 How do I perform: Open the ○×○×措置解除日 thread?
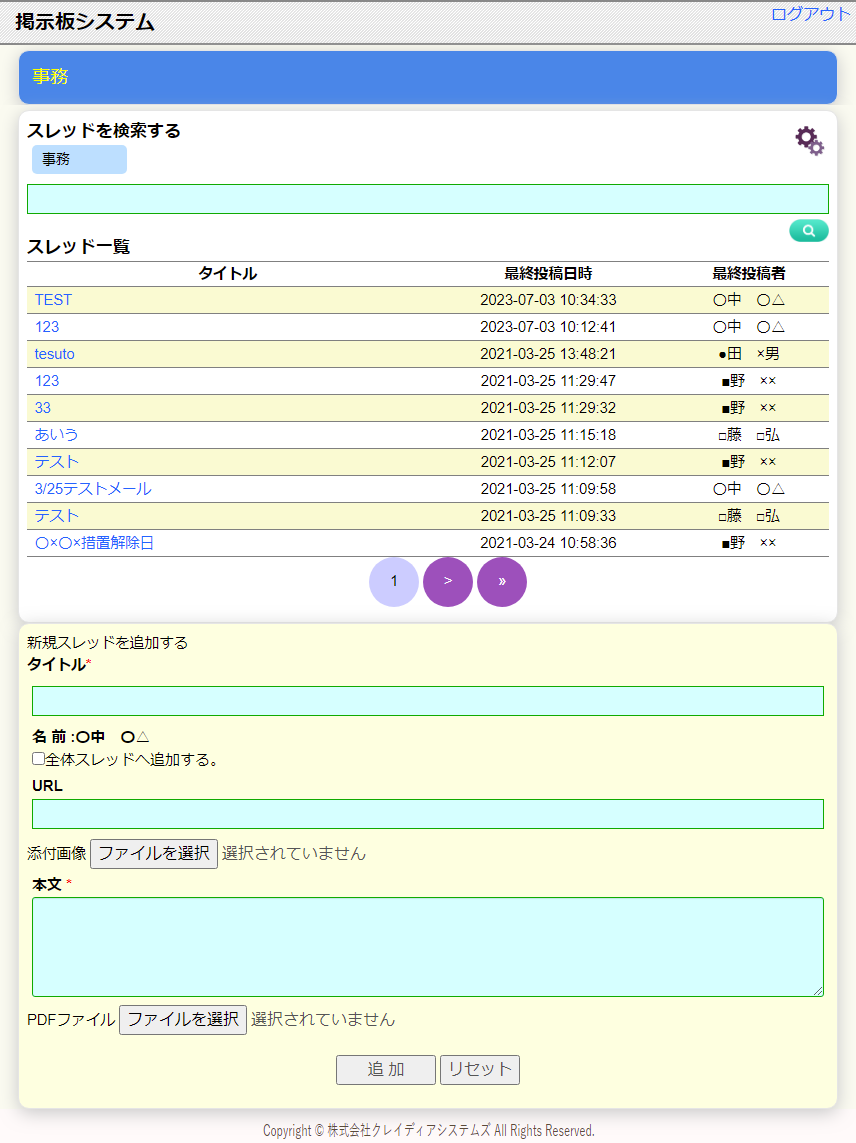coord(94,543)
